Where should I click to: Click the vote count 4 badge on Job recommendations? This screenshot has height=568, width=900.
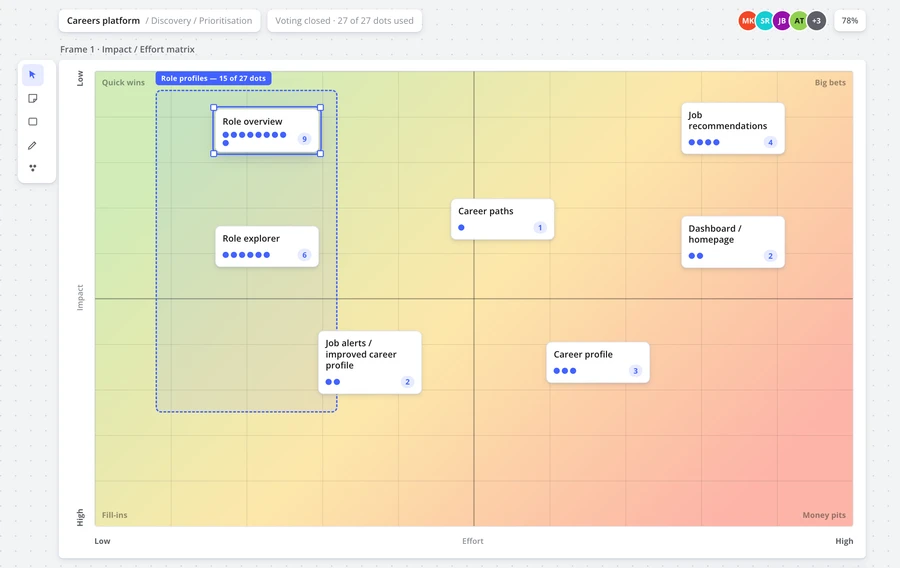770,142
